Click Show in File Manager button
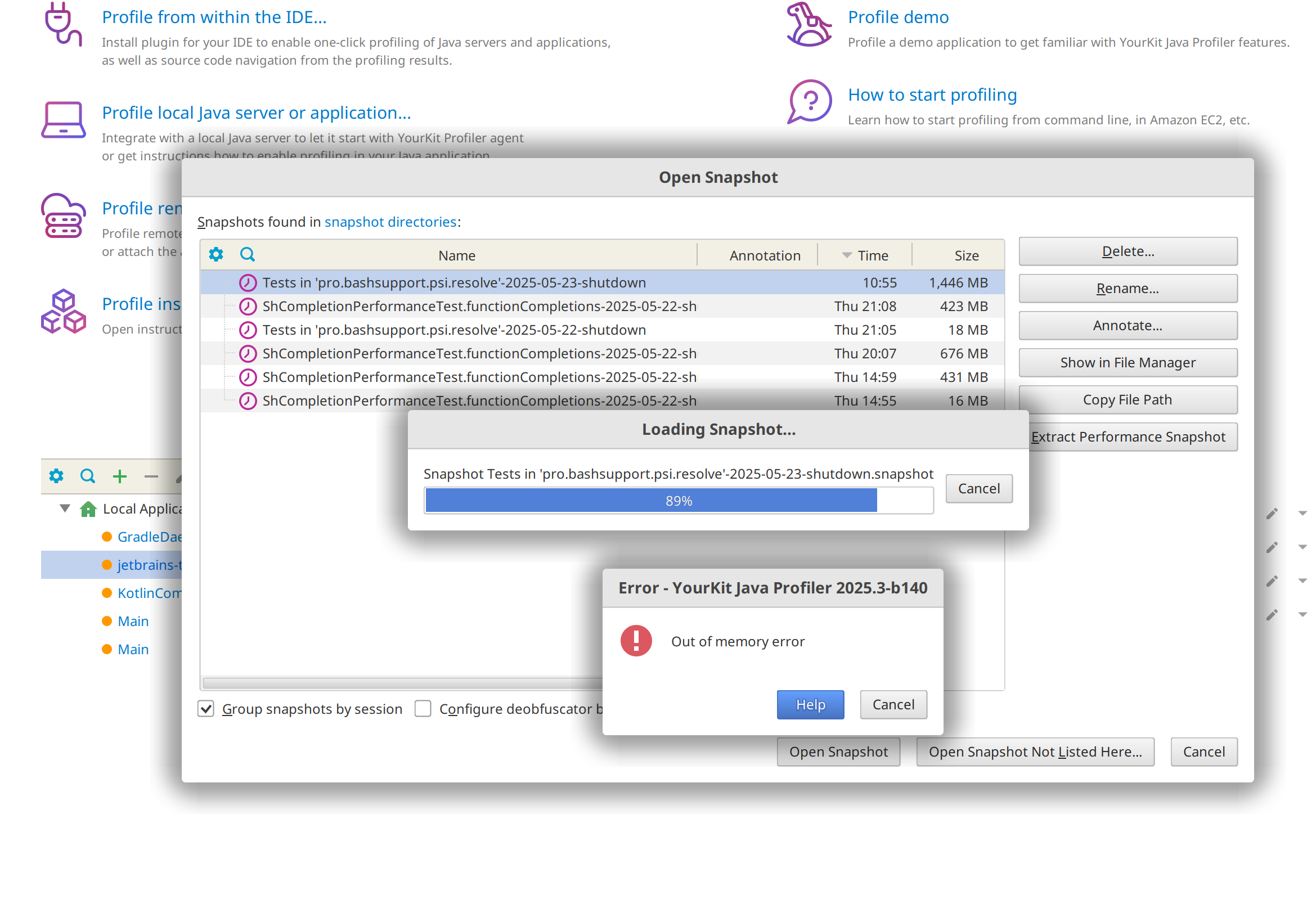The width and height of the screenshot is (1316, 918). (1128, 363)
